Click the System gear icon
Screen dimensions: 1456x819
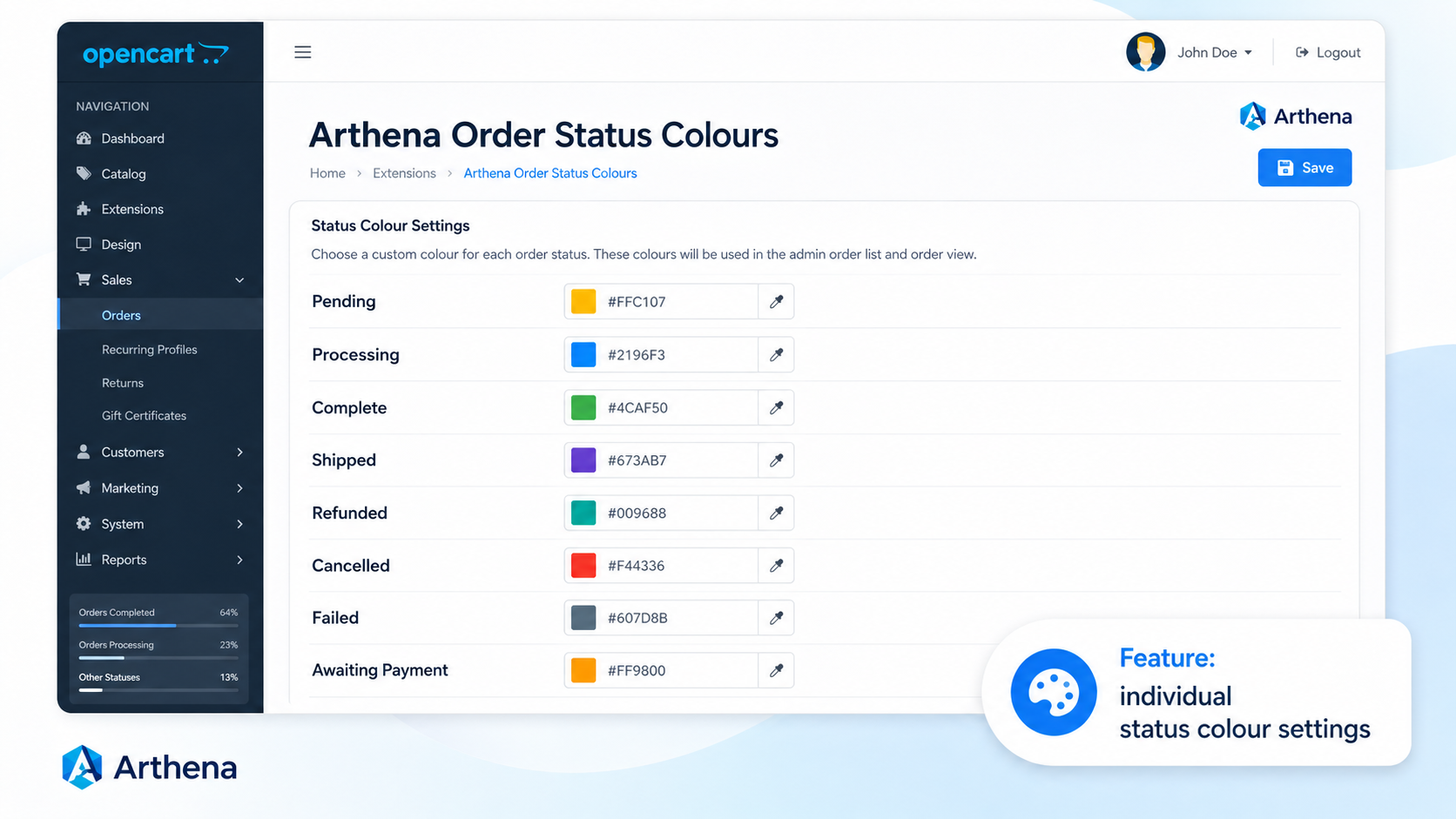84,524
